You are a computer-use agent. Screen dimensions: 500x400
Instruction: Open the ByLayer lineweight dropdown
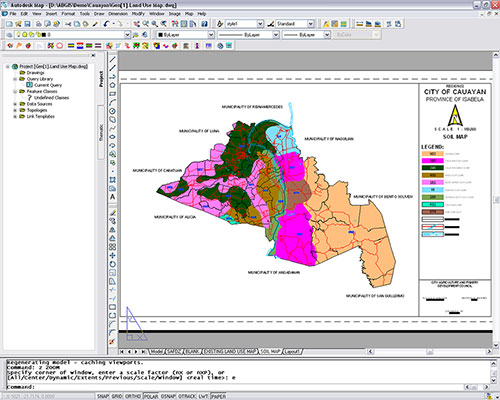tap(327, 35)
